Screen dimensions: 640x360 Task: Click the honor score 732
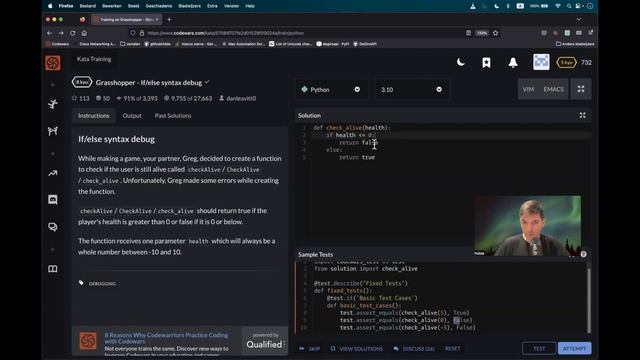click(586, 62)
